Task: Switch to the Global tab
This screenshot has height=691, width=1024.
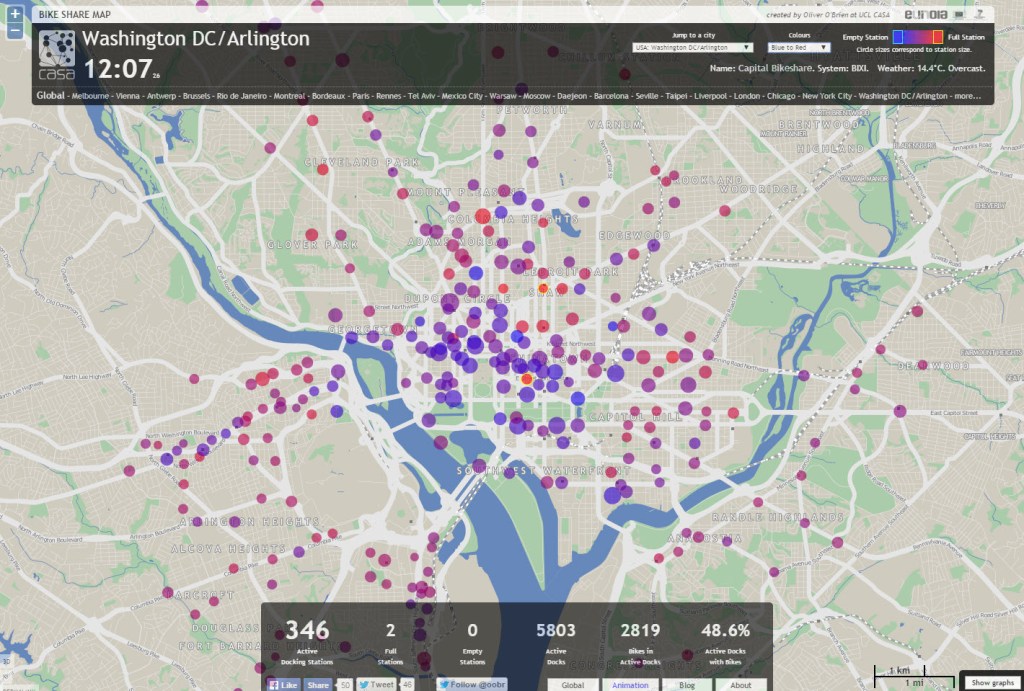Action: pos(573,685)
